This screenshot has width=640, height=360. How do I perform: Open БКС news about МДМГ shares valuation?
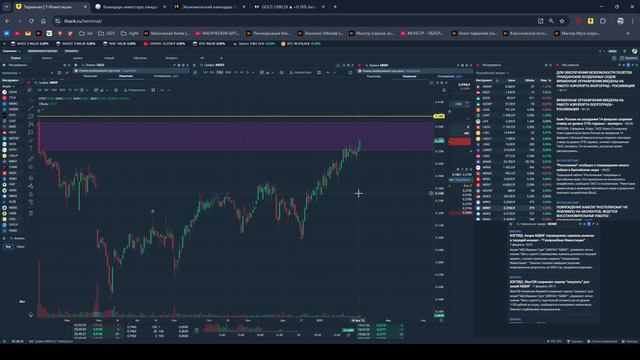[552, 238]
